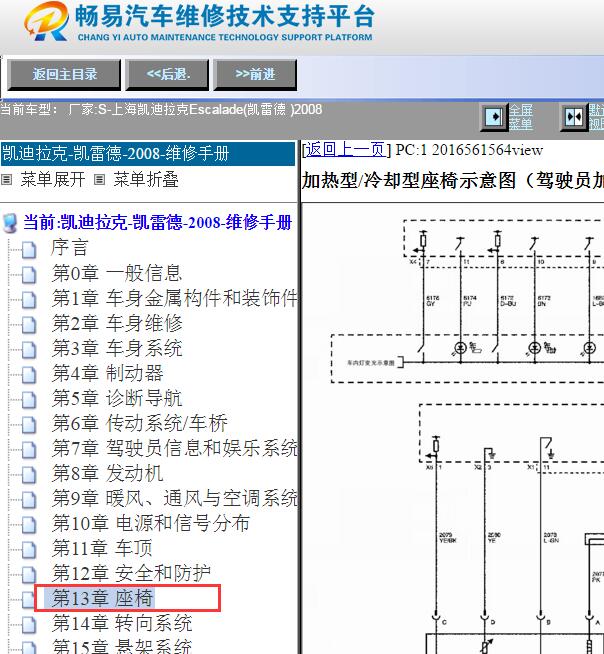Open 第3章 车身系统
The width and height of the screenshot is (604, 654).
[117, 348]
